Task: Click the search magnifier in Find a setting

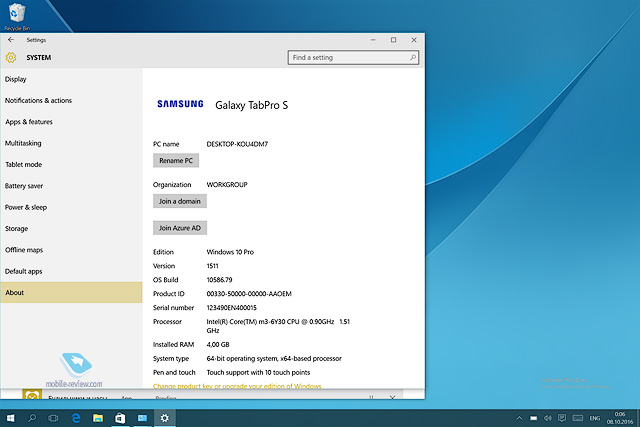Action: point(413,58)
